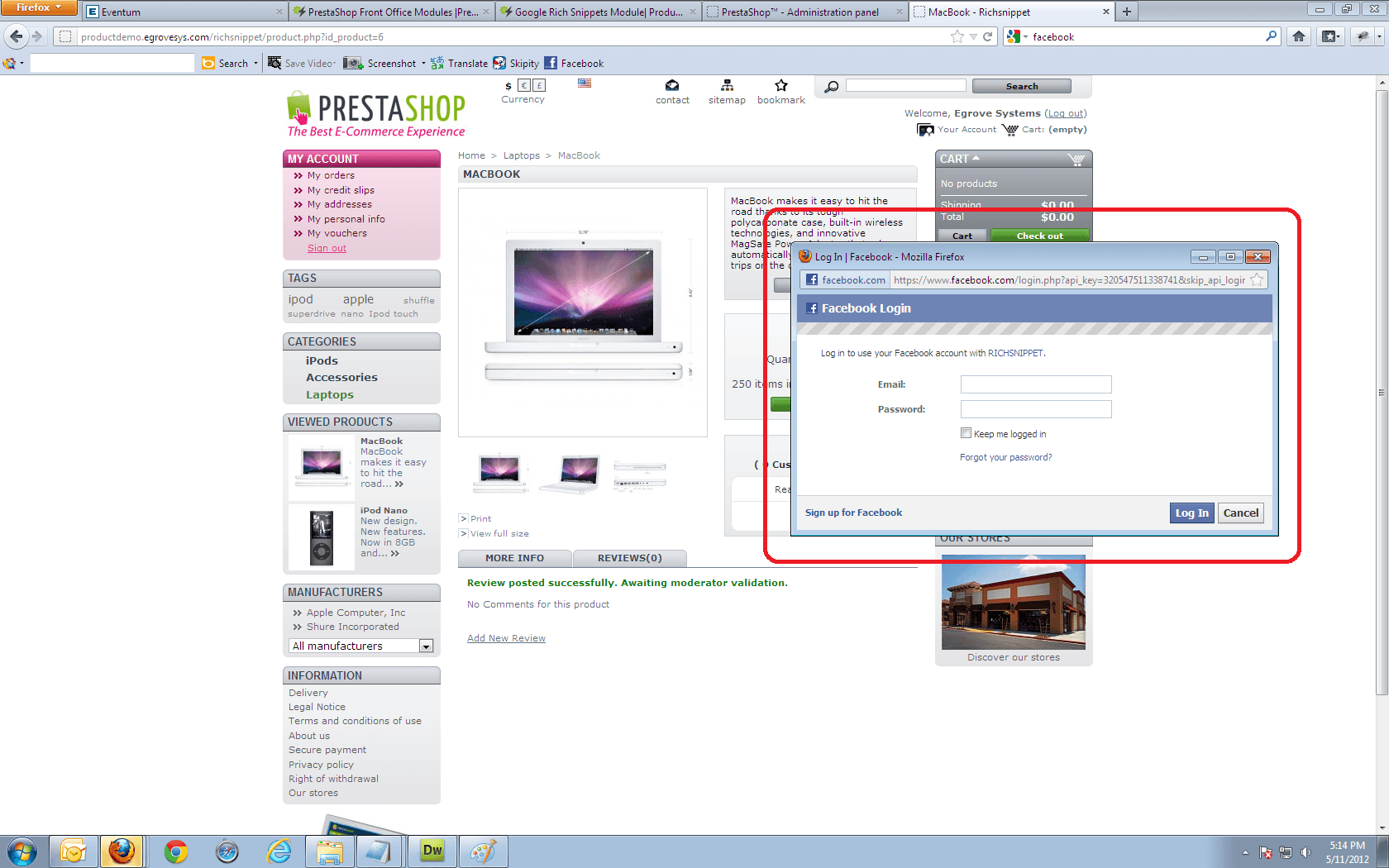This screenshot has height=868, width=1389.
Task: Click the shop header search text field
Action: pyautogui.click(x=905, y=85)
